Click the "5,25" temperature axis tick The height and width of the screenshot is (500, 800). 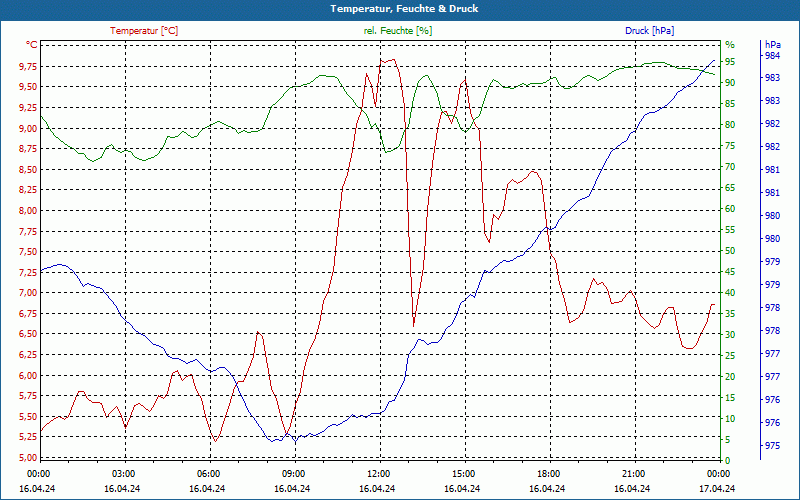click(29, 437)
